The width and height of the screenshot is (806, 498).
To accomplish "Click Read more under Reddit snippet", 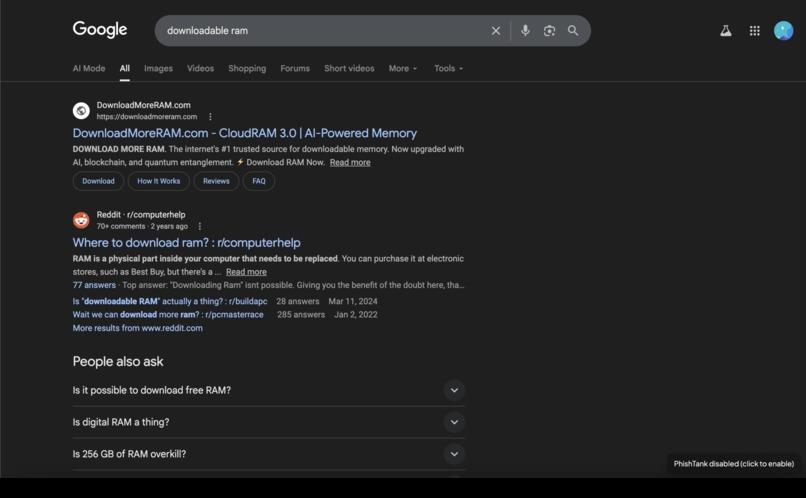I will [246, 272].
